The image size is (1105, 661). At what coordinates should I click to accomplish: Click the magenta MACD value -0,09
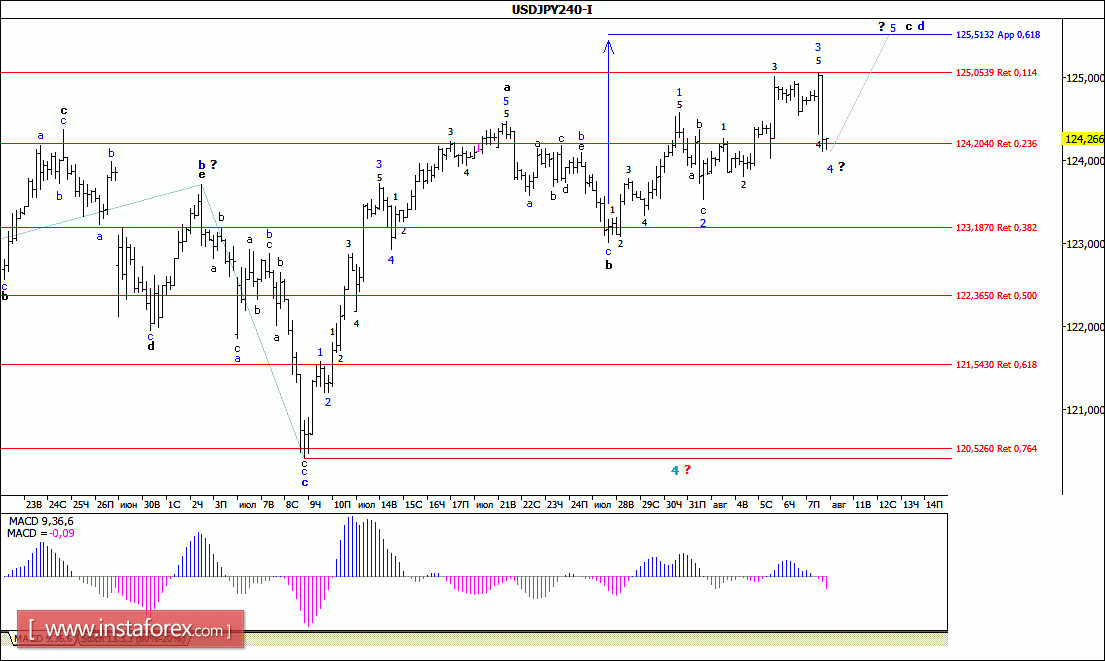tap(62, 533)
